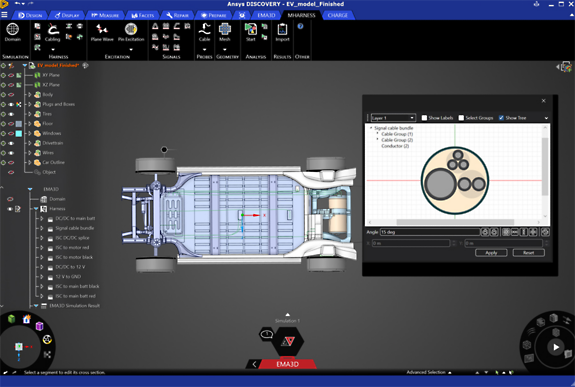Screen dimensions: 575x387
Task: Enable the Show Labels checkbox
Action: [424, 118]
